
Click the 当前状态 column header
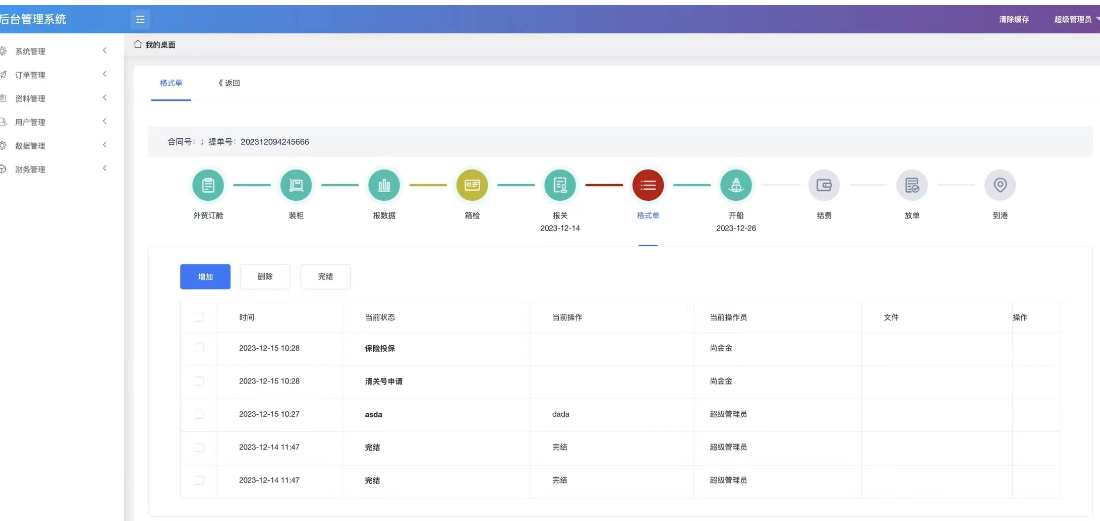[x=380, y=318]
